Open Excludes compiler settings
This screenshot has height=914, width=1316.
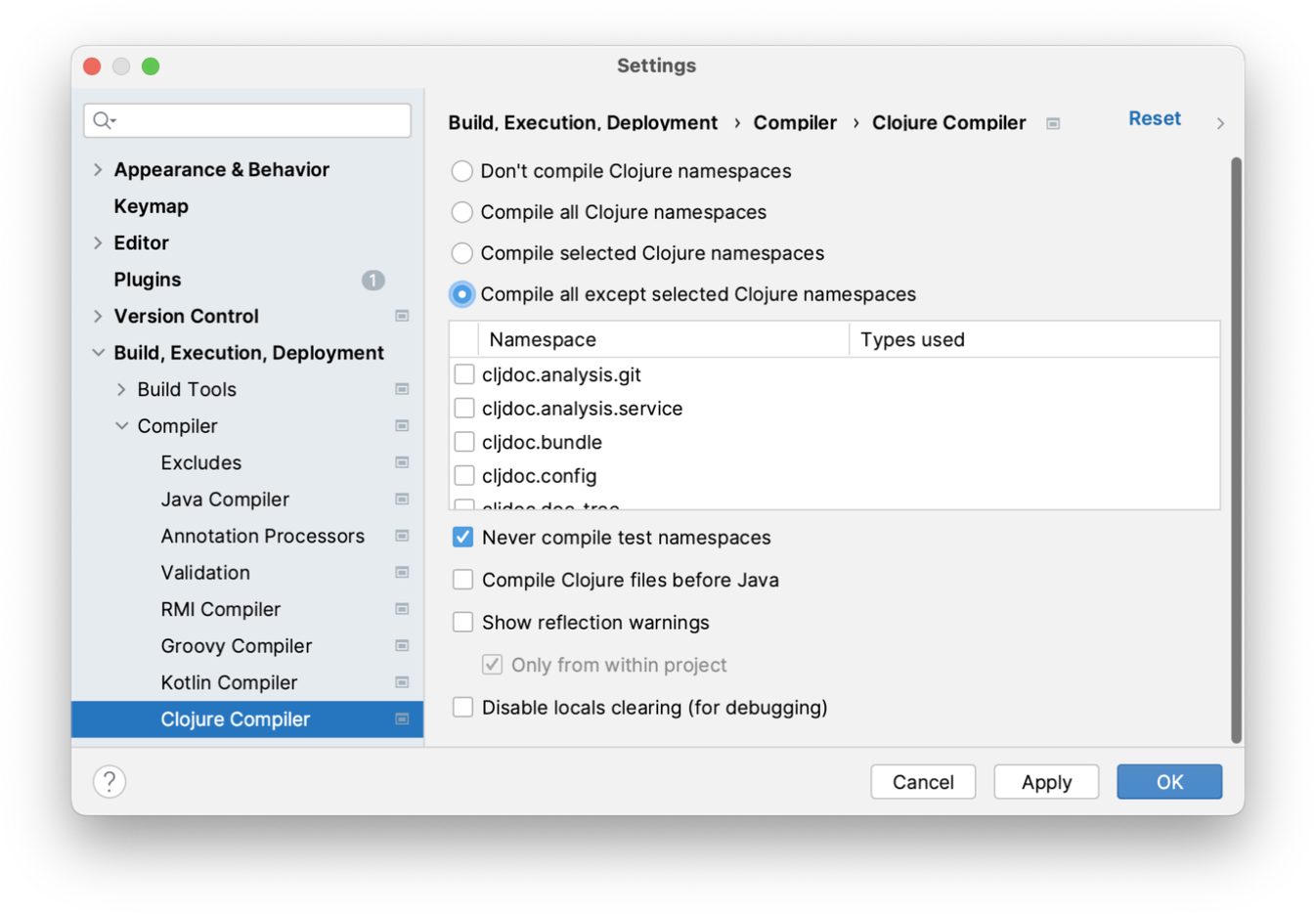201,462
